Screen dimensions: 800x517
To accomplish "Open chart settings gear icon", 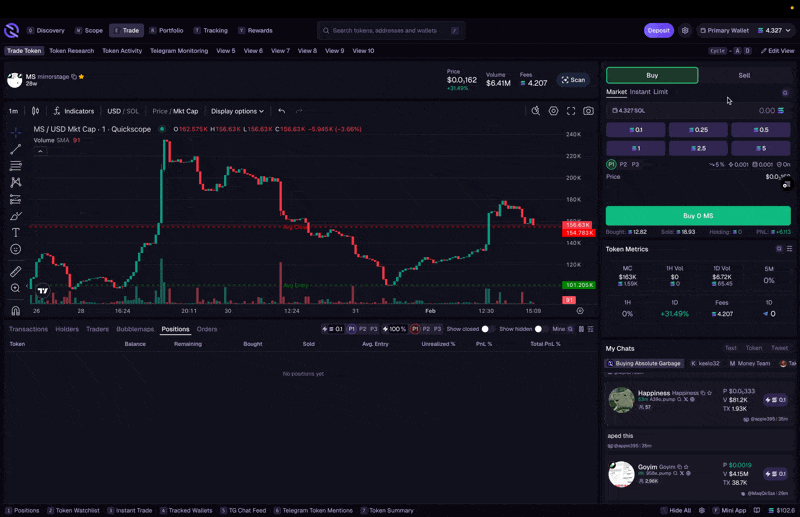I will click(x=554, y=111).
